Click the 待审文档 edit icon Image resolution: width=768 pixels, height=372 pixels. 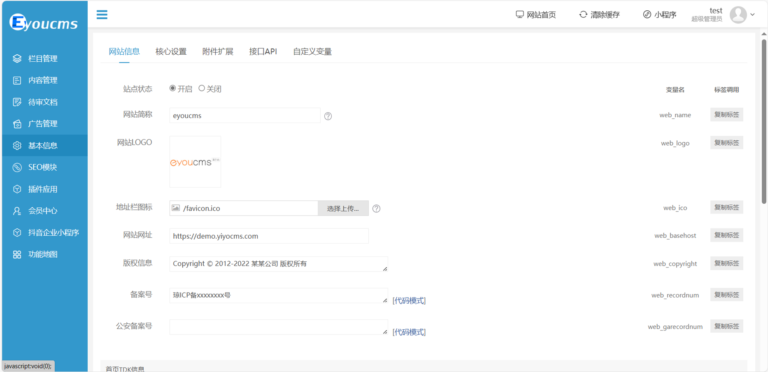pyautogui.click(x=17, y=102)
